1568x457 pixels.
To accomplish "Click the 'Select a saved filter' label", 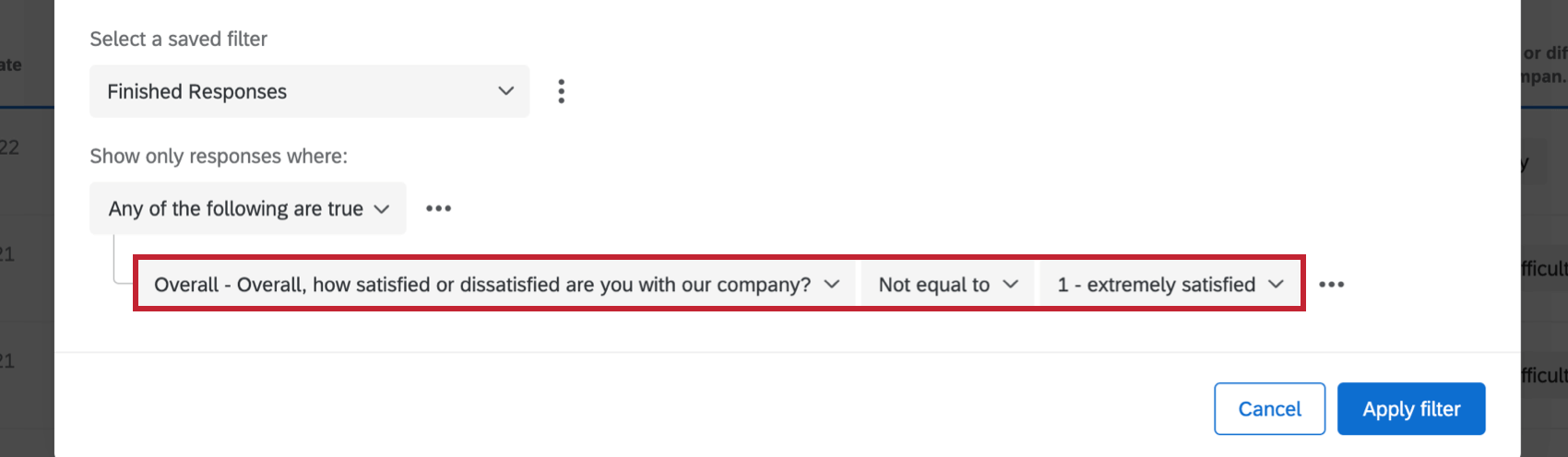I will [x=178, y=39].
